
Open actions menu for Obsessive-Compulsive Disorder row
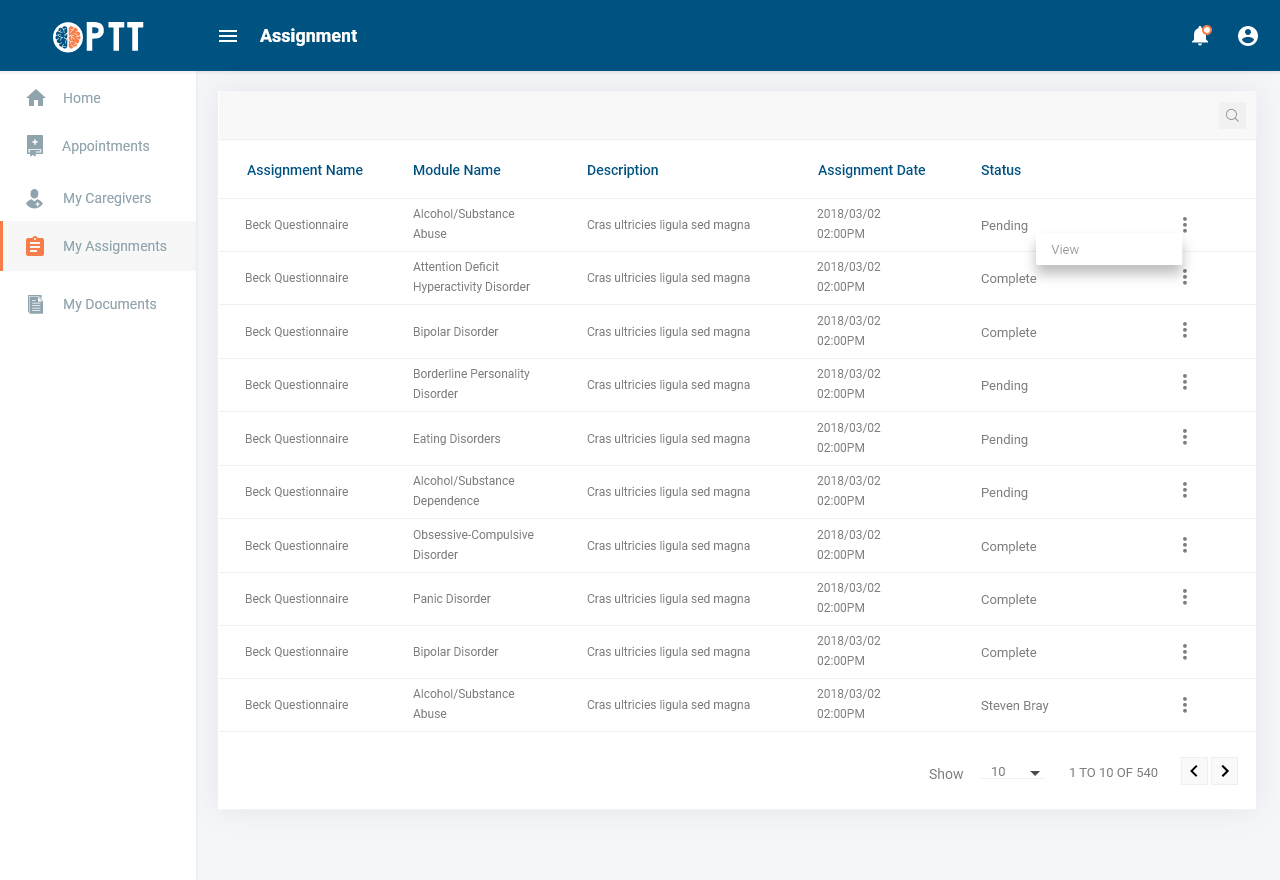point(1185,545)
